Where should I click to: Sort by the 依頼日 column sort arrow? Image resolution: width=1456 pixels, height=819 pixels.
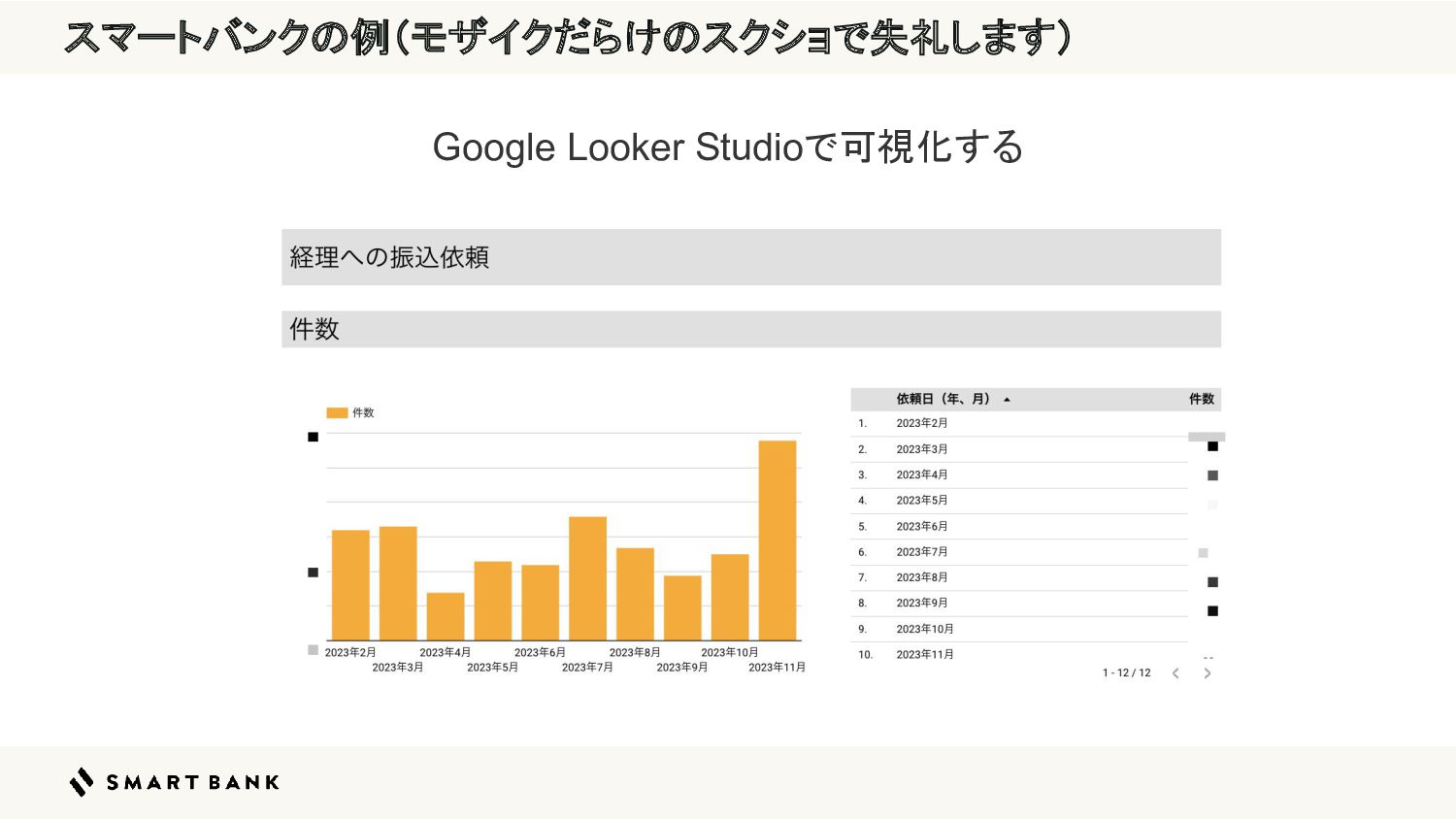click(x=1007, y=400)
